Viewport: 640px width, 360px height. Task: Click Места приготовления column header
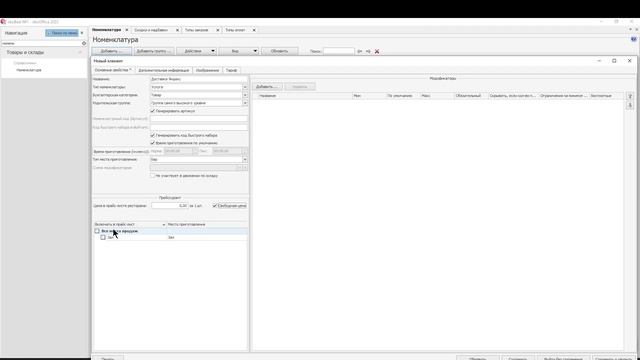[x=207, y=225]
